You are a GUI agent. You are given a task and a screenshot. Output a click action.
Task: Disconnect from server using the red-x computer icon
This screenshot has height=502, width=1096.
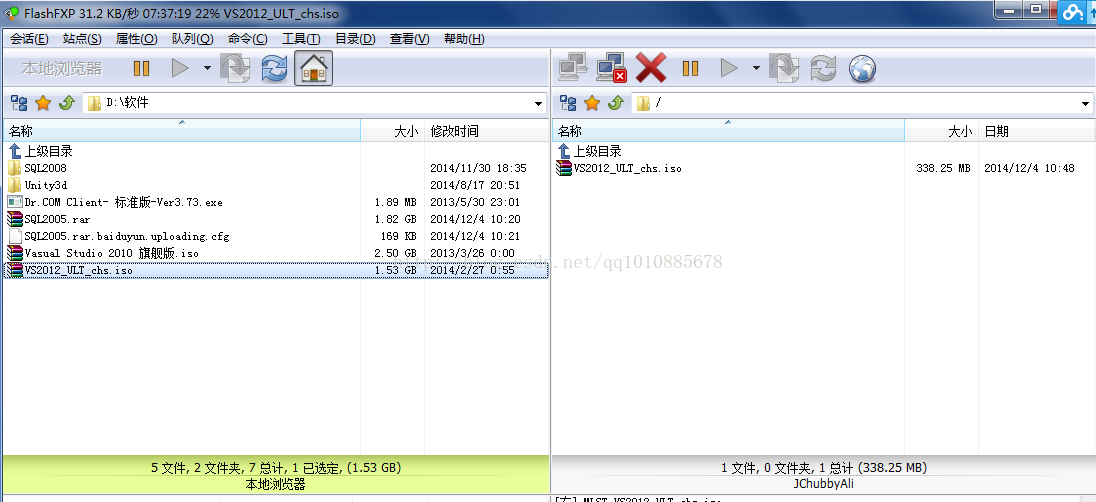click(x=612, y=69)
